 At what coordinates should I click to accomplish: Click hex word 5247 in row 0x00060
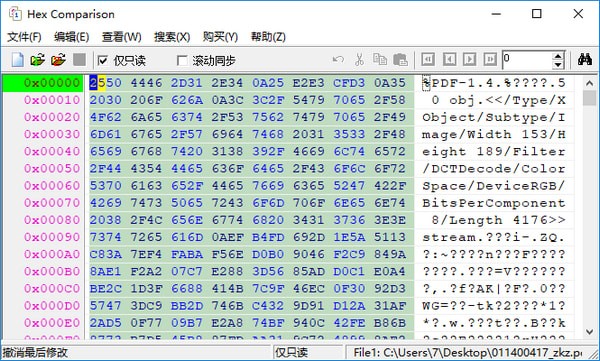[349, 186]
